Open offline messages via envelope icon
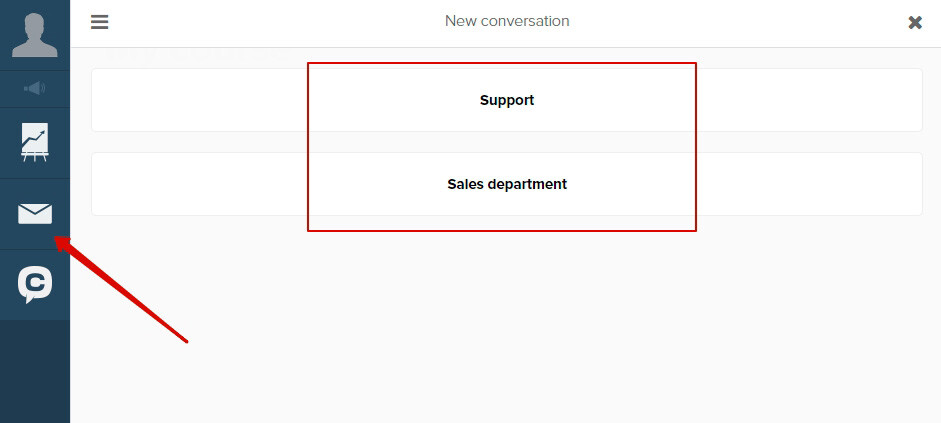The width and height of the screenshot is (941, 423). [x=35, y=214]
